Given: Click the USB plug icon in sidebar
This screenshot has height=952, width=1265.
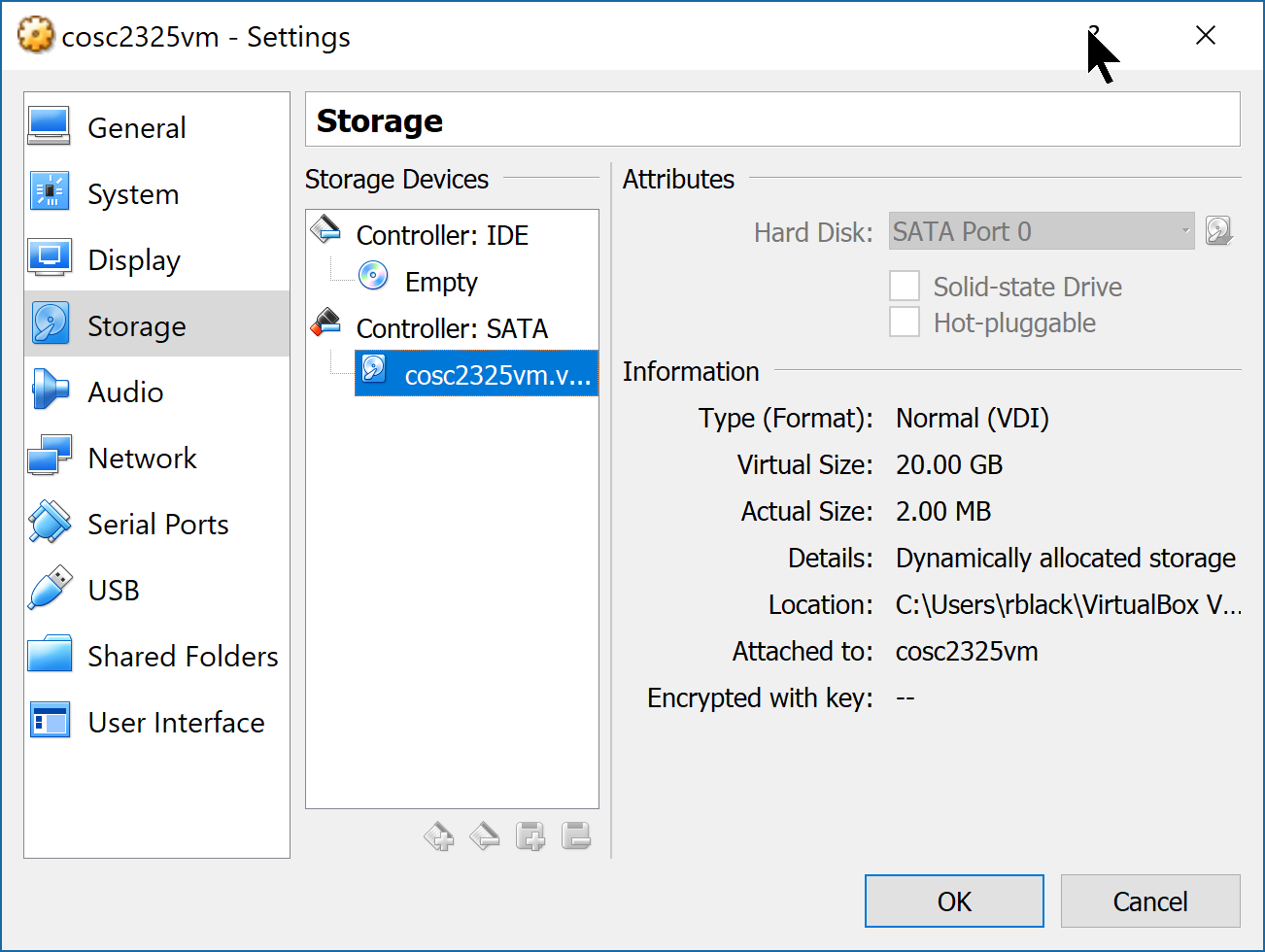Looking at the screenshot, I should (50, 589).
